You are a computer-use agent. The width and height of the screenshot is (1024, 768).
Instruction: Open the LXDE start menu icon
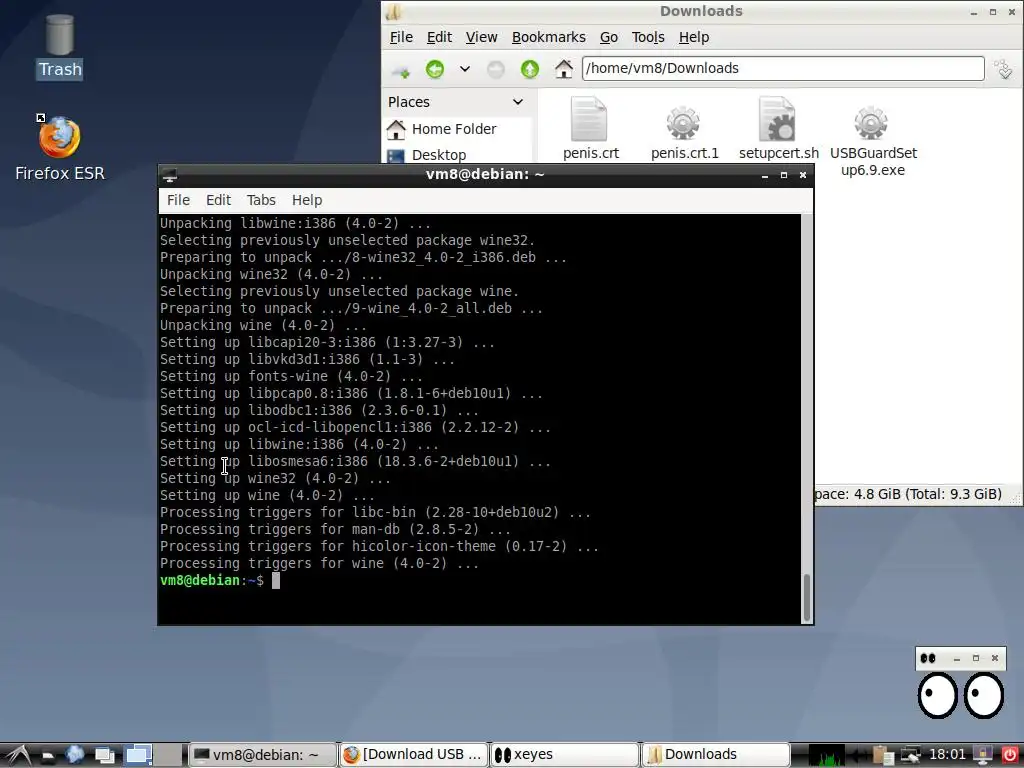(17, 755)
